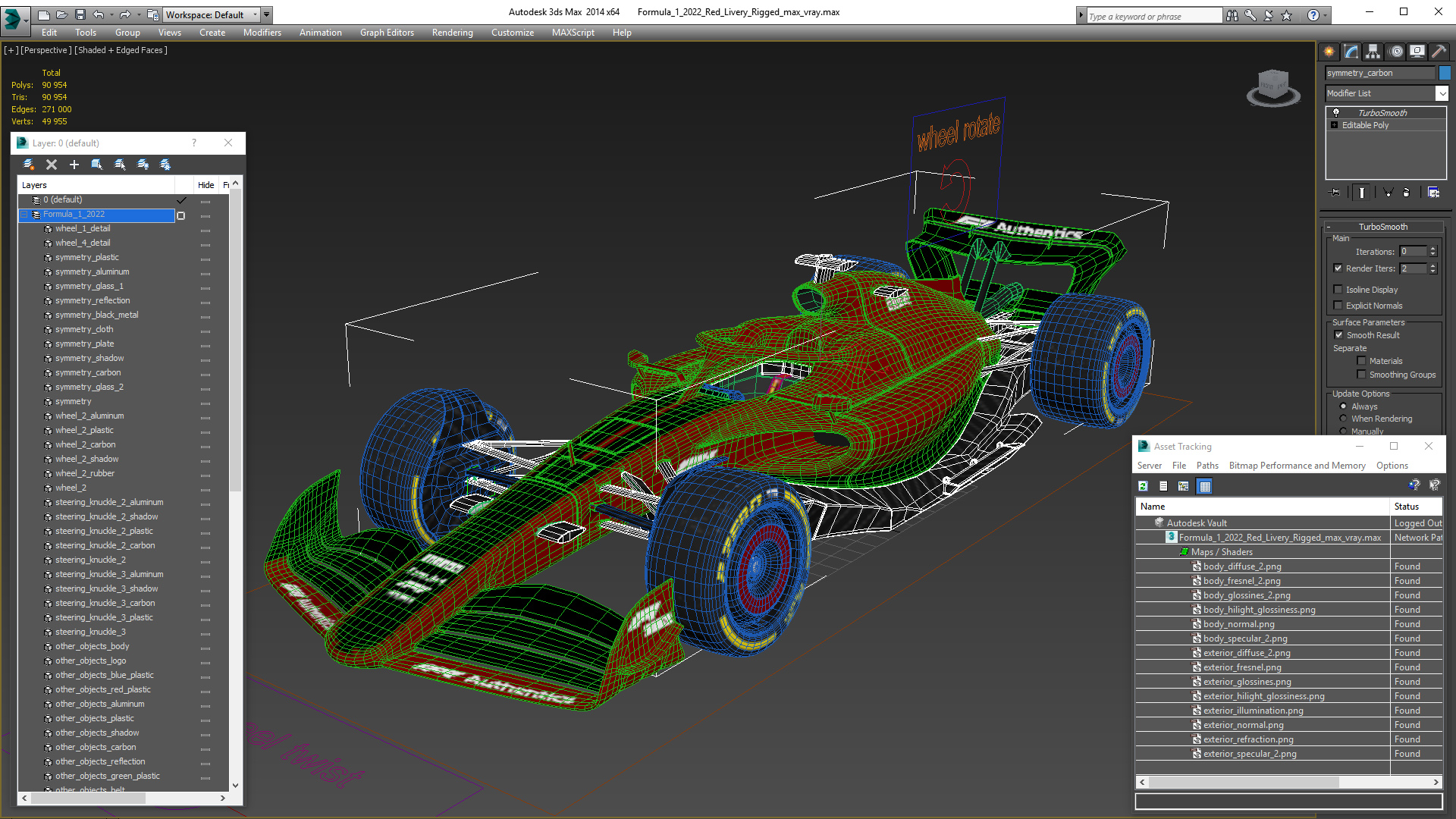Open the Modifier List dropdown
This screenshot has width=1456, height=819.
[1442, 93]
